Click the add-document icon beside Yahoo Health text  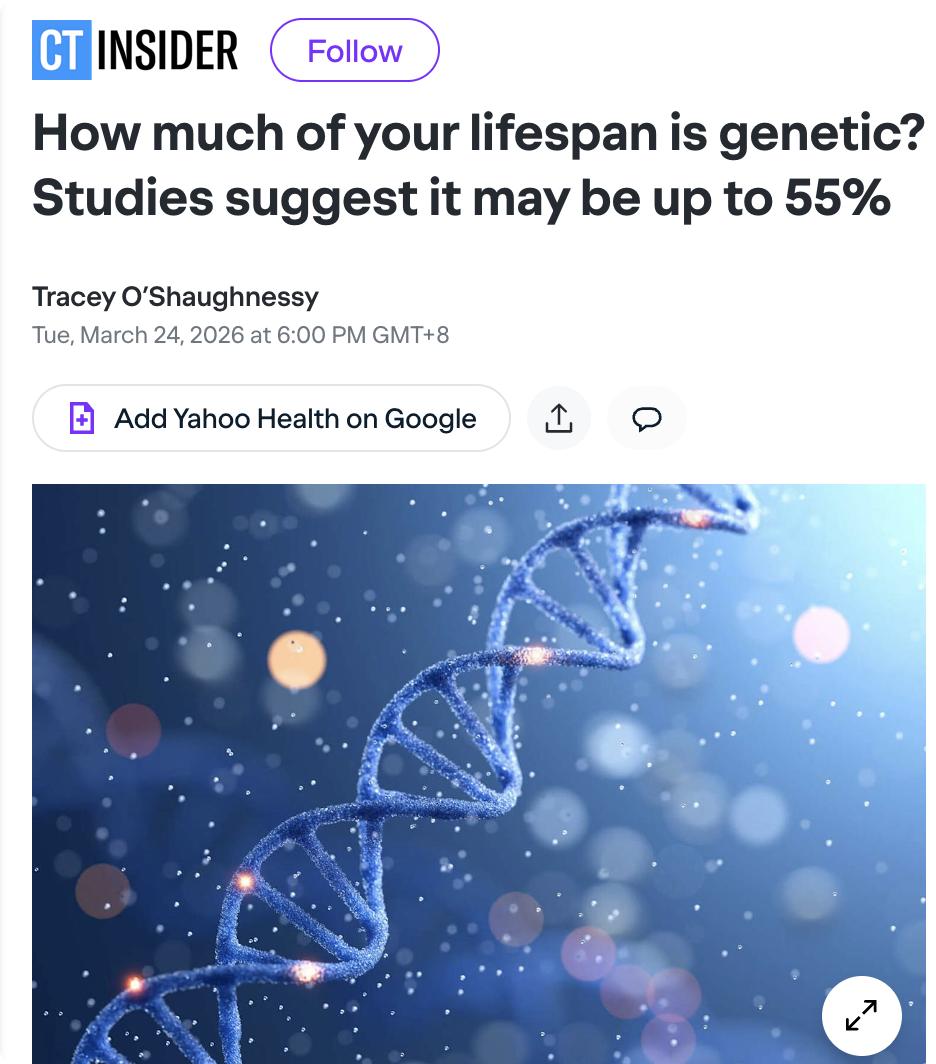pyautogui.click(x=83, y=418)
